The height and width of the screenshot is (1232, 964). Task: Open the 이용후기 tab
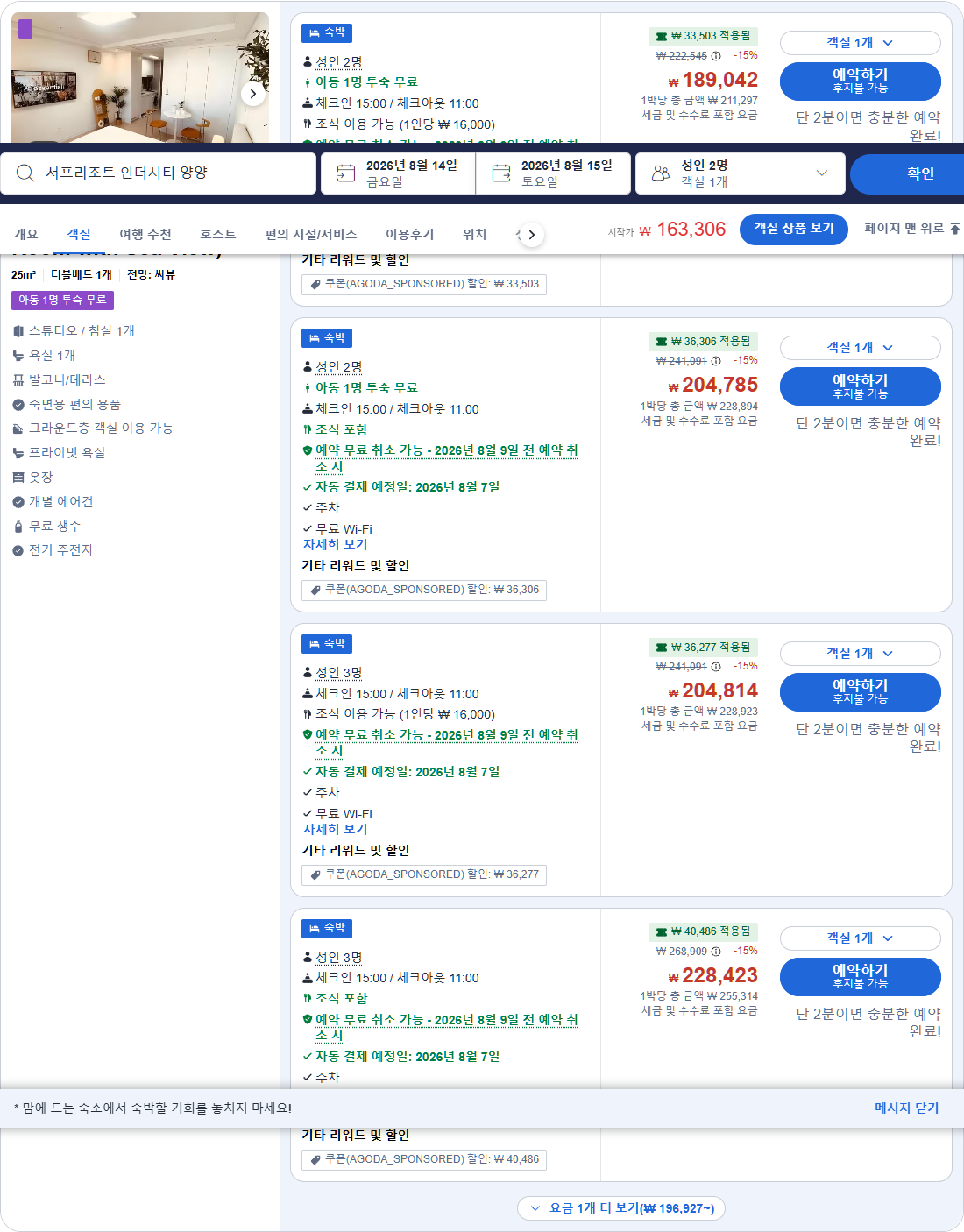coord(410,234)
